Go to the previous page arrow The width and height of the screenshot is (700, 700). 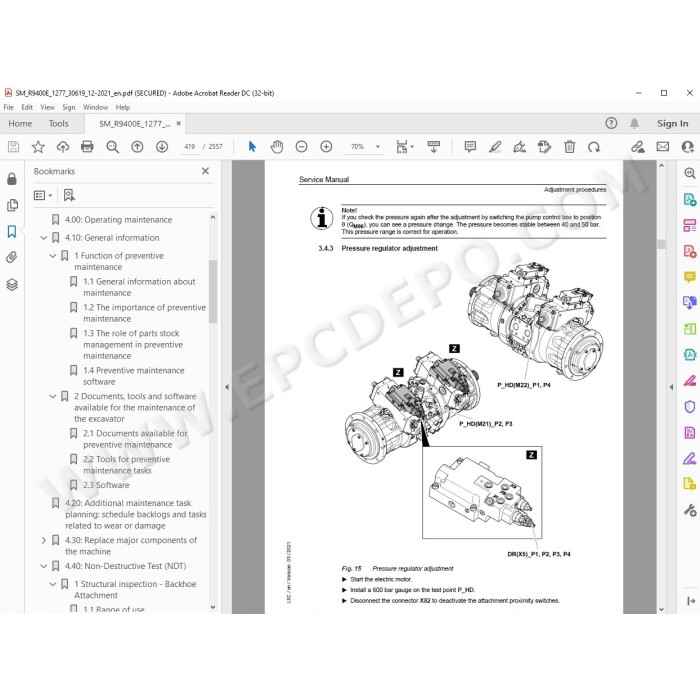point(137,147)
